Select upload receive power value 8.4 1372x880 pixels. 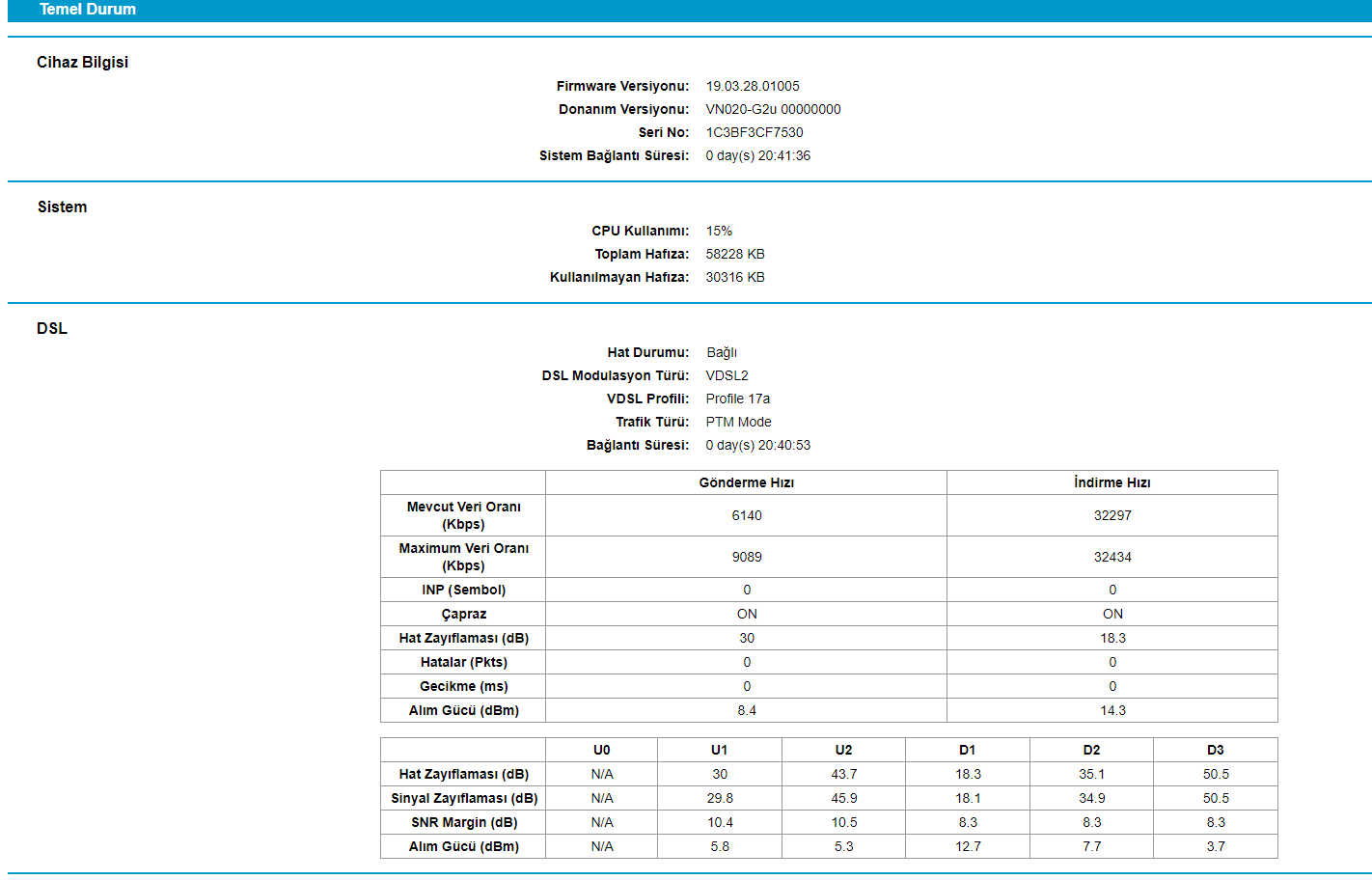747,710
